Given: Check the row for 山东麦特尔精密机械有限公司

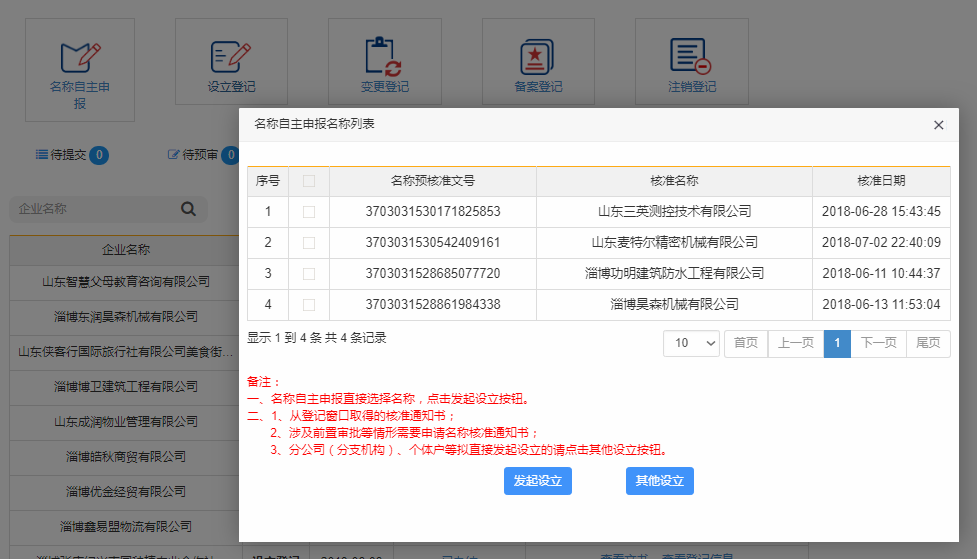Looking at the screenshot, I should 308,243.
